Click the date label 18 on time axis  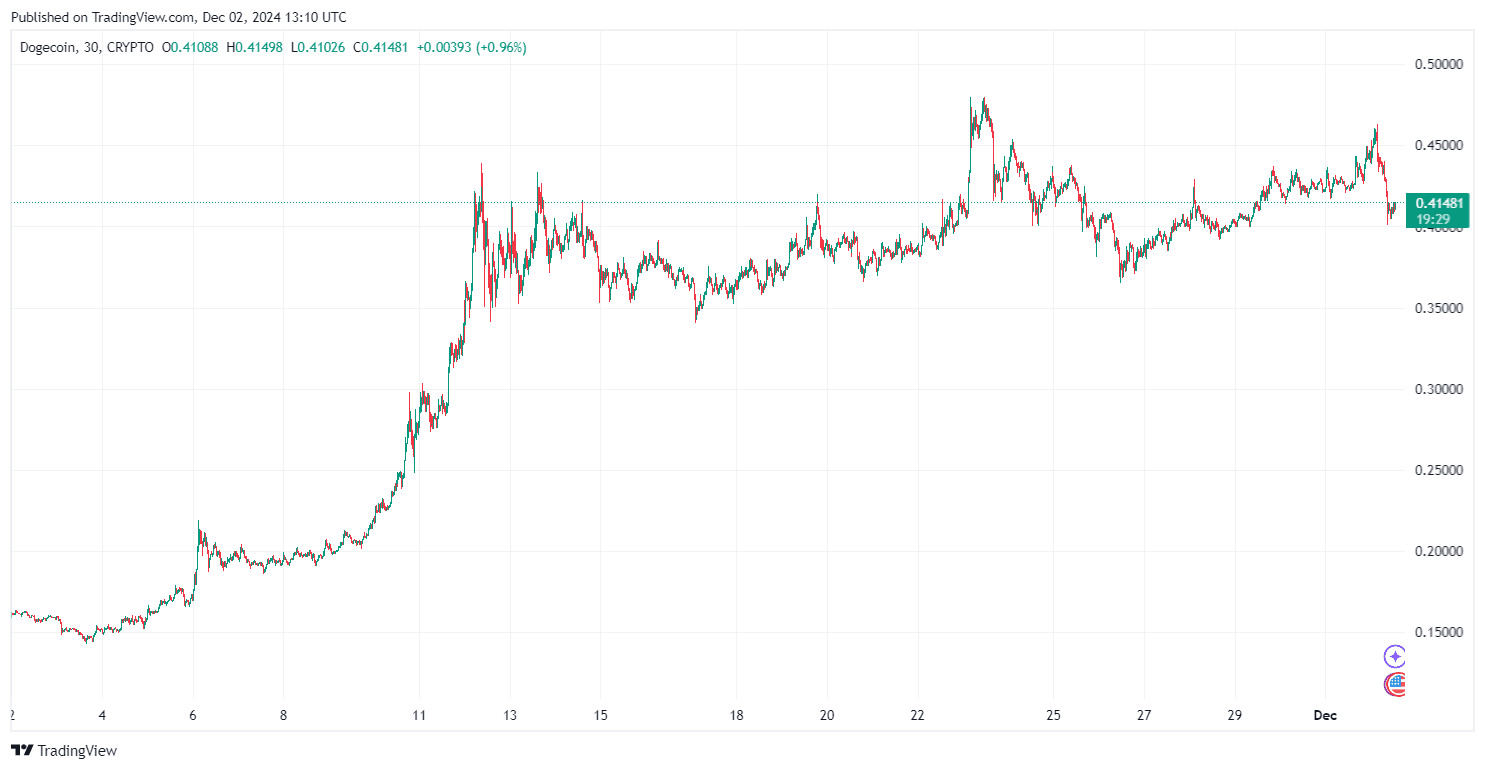point(736,716)
